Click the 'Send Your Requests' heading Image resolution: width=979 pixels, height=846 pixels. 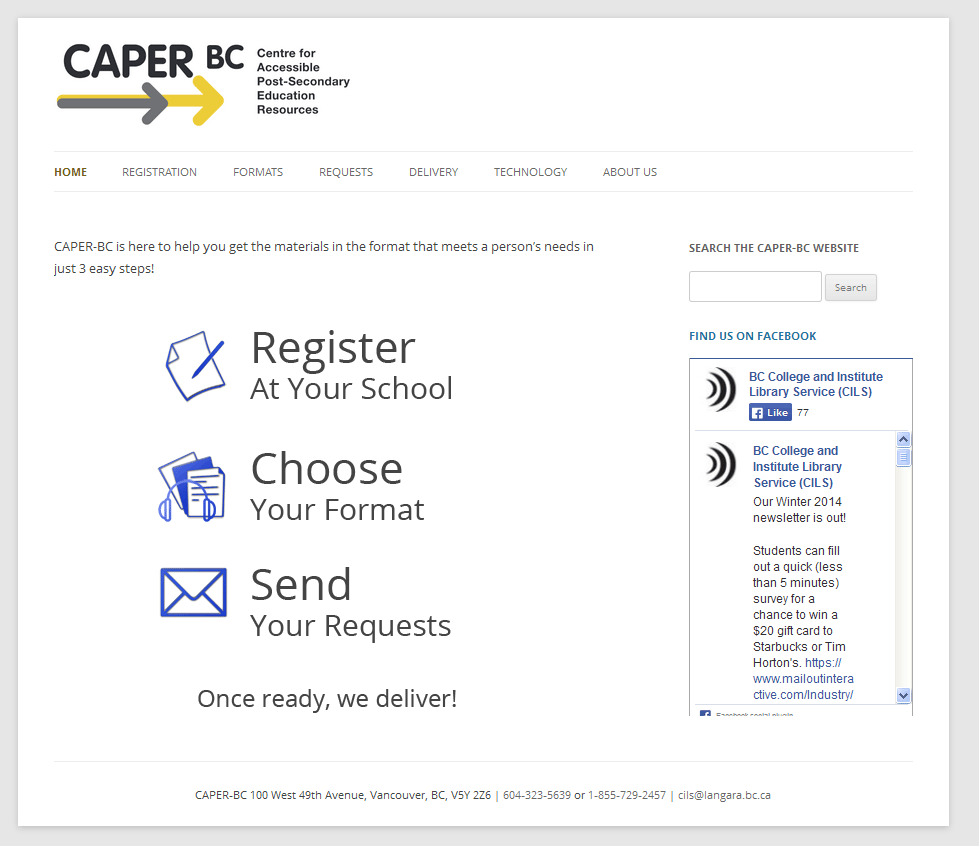[350, 603]
